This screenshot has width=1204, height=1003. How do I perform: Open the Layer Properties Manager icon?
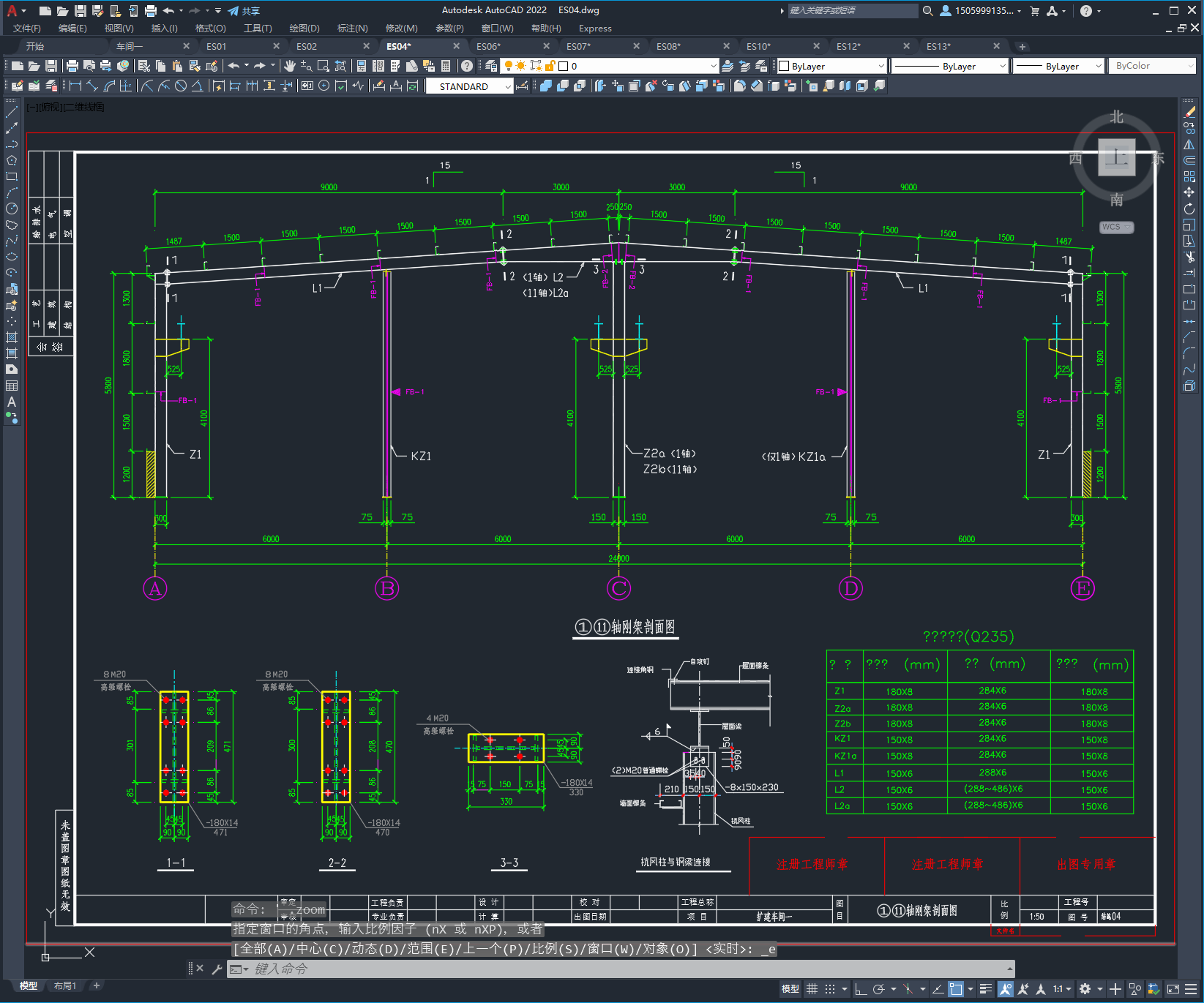(x=491, y=66)
